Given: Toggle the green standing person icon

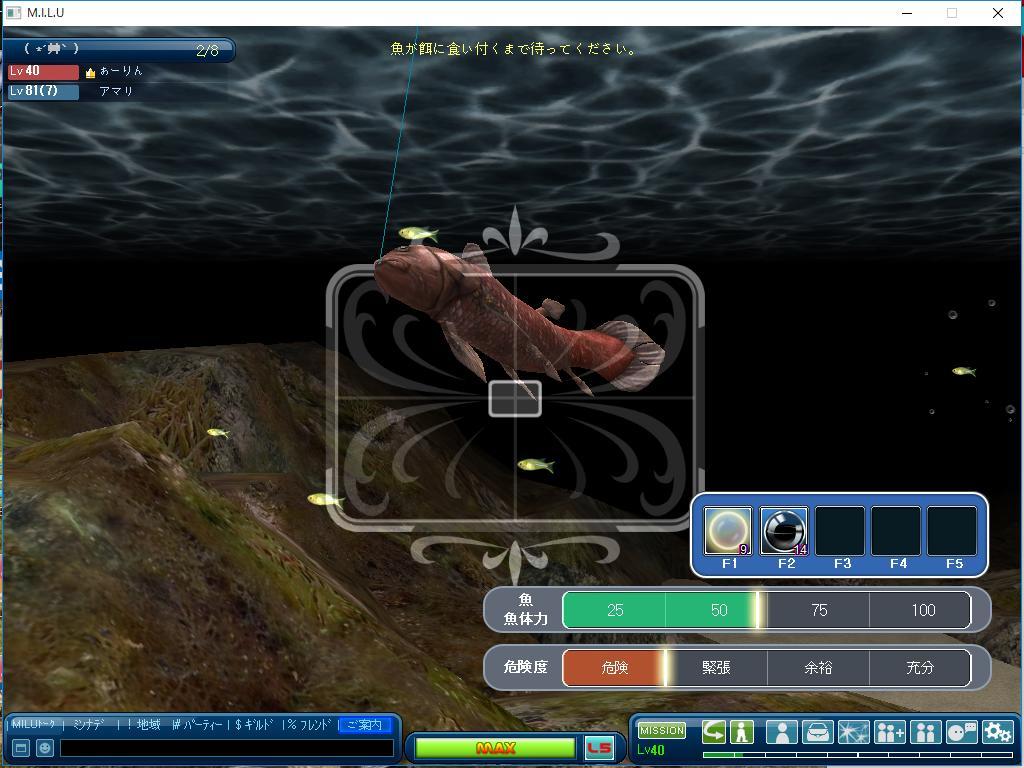Looking at the screenshot, I should (741, 732).
